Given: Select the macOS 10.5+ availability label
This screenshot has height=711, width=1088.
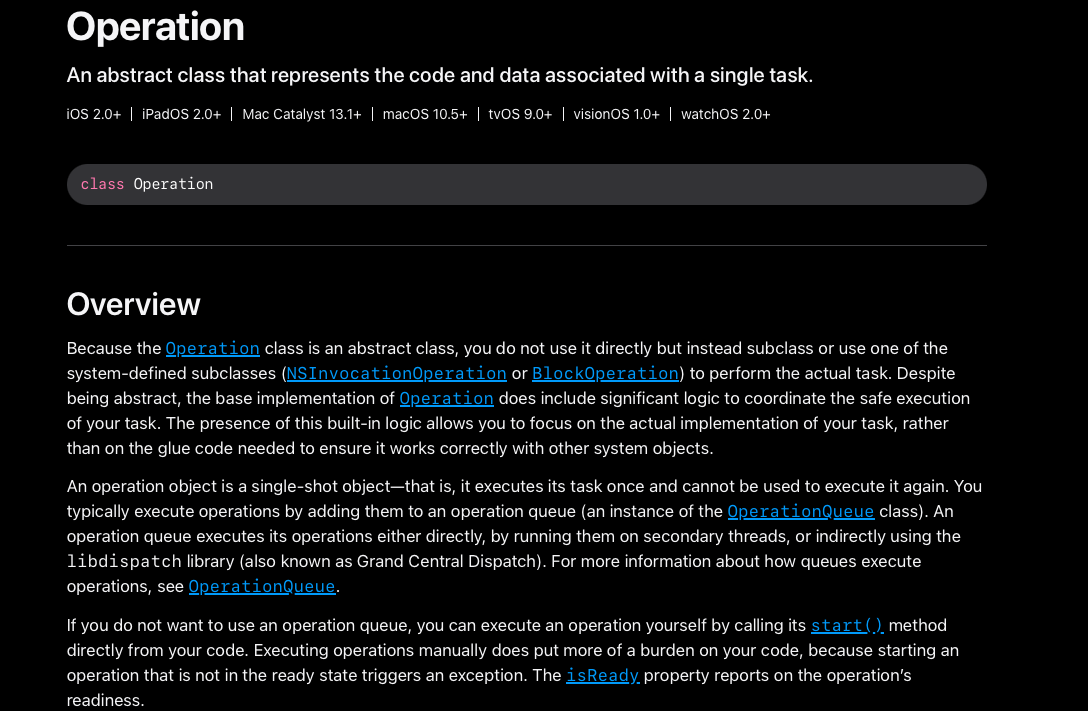Looking at the screenshot, I should (x=425, y=114).
